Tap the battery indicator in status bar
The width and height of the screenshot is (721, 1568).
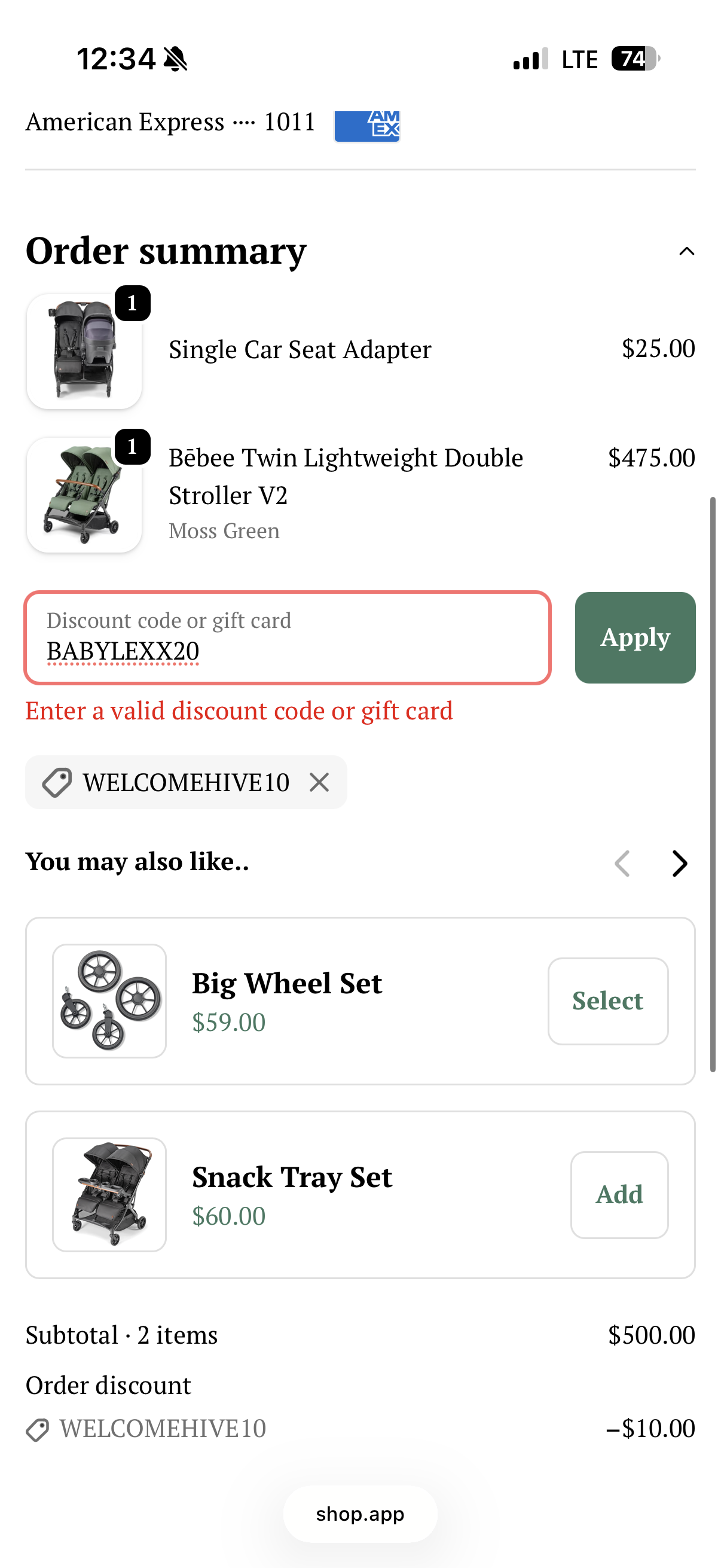(636, 59)
